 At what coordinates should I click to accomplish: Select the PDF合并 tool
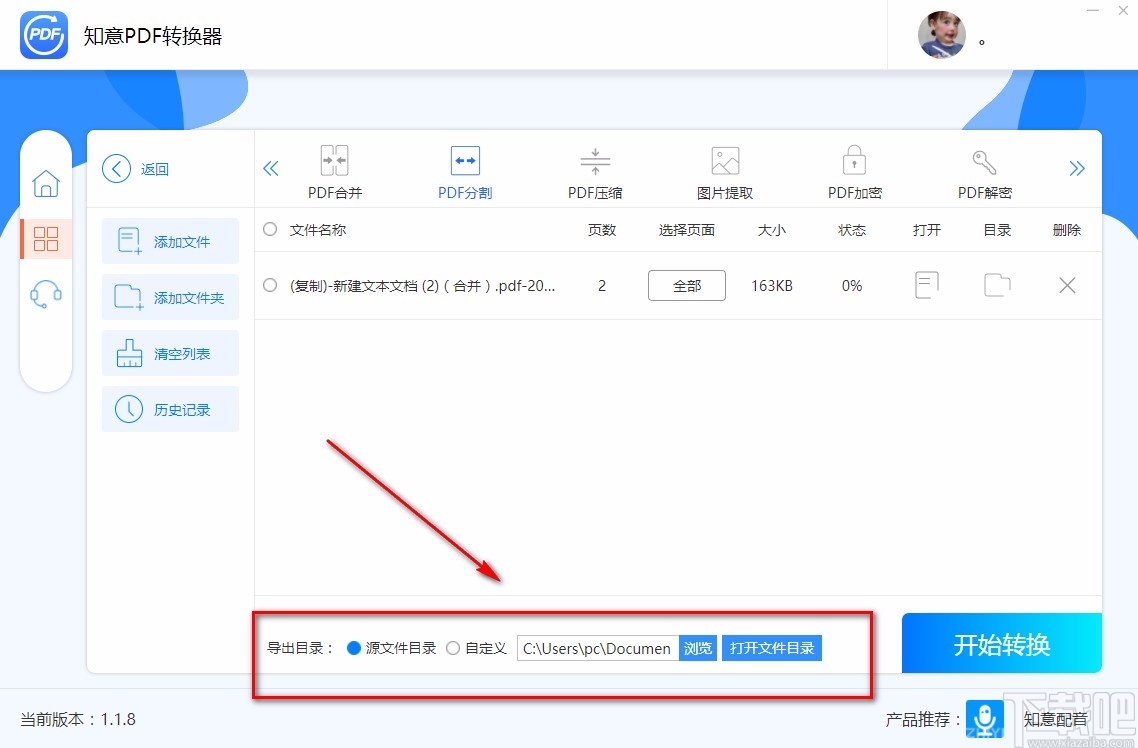334,170
